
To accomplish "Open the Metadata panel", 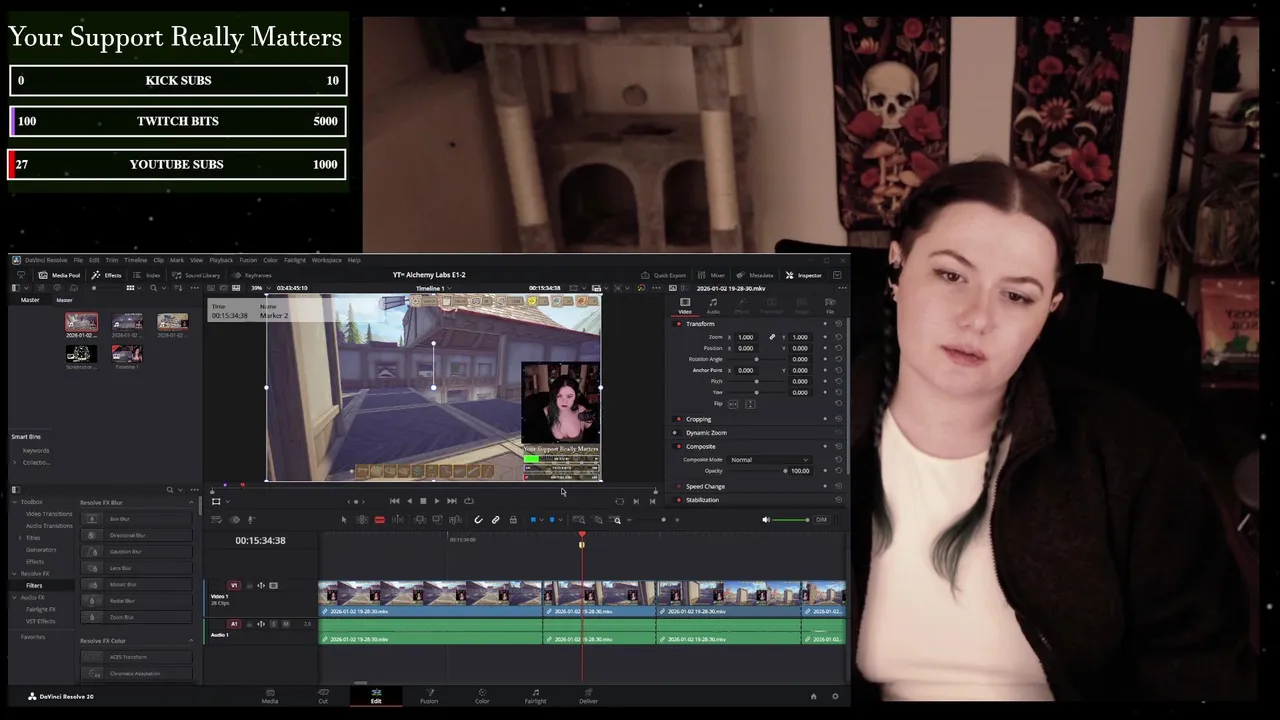I will coord(755,275).
